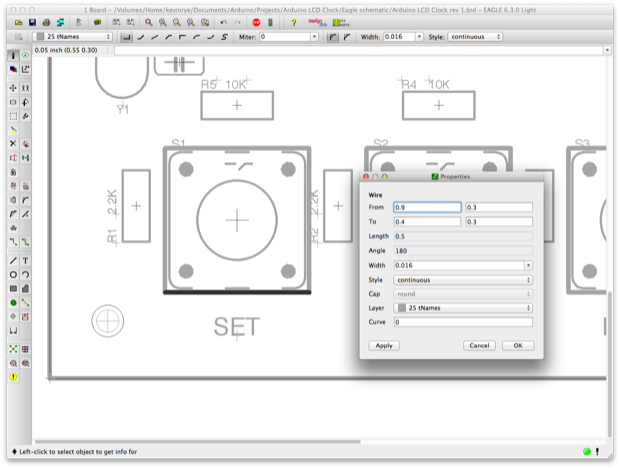This screenshot has height=468, width=620.
Task: Select the Route tool
Action: pyautogui.click(x=13, y=242)
